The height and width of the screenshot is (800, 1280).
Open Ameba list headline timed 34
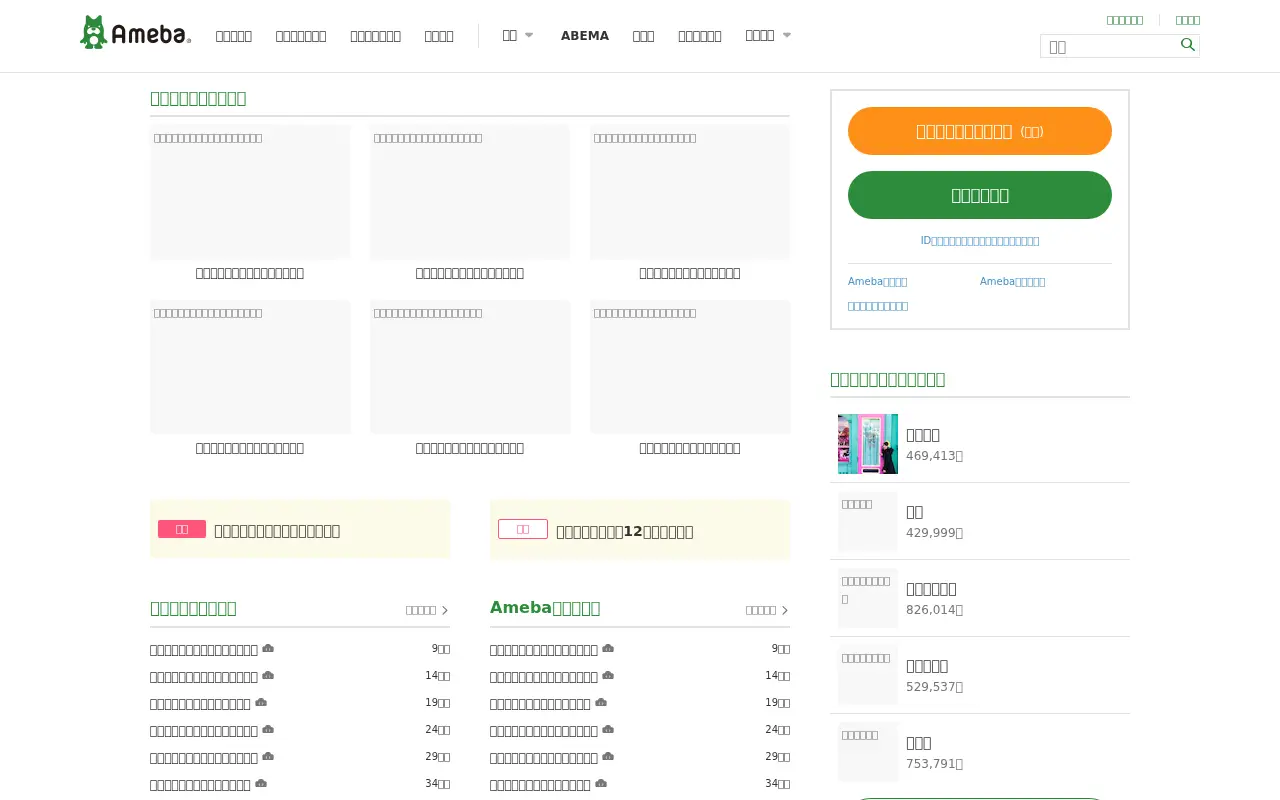(540, 785)
